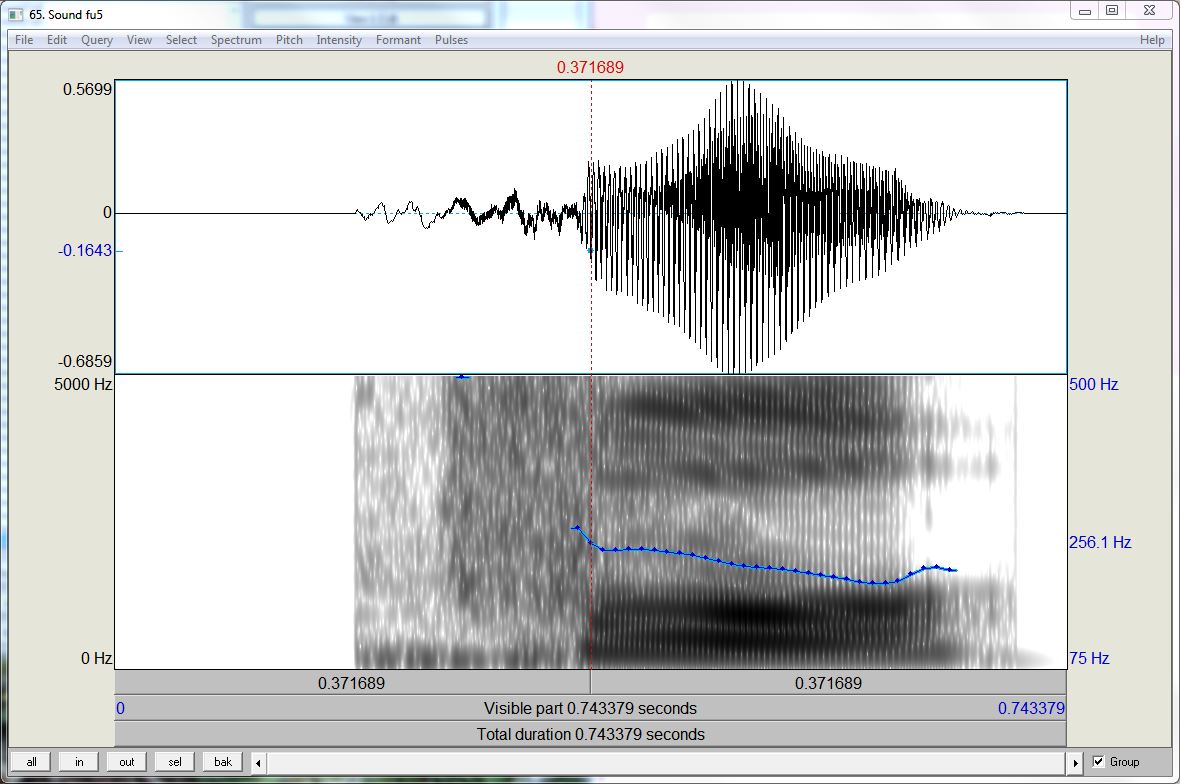This screenshot has width=1180, height=784.
Task: Click the Praat icon in the title bar
Action: [16, 14]
